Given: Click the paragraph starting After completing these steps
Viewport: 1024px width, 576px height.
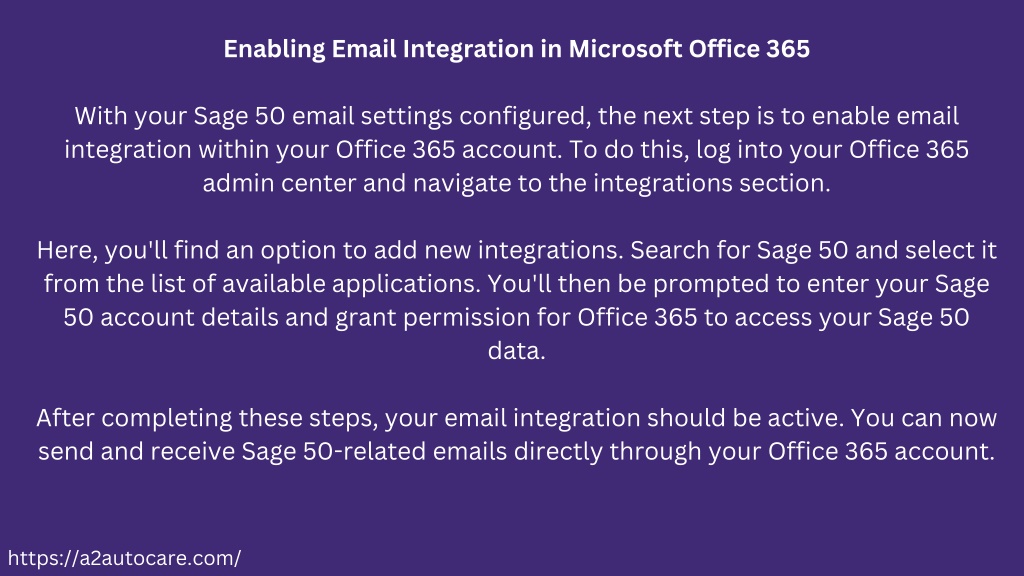Looking at the screenshot, I should pyautogui.click(x=517, y=434).
